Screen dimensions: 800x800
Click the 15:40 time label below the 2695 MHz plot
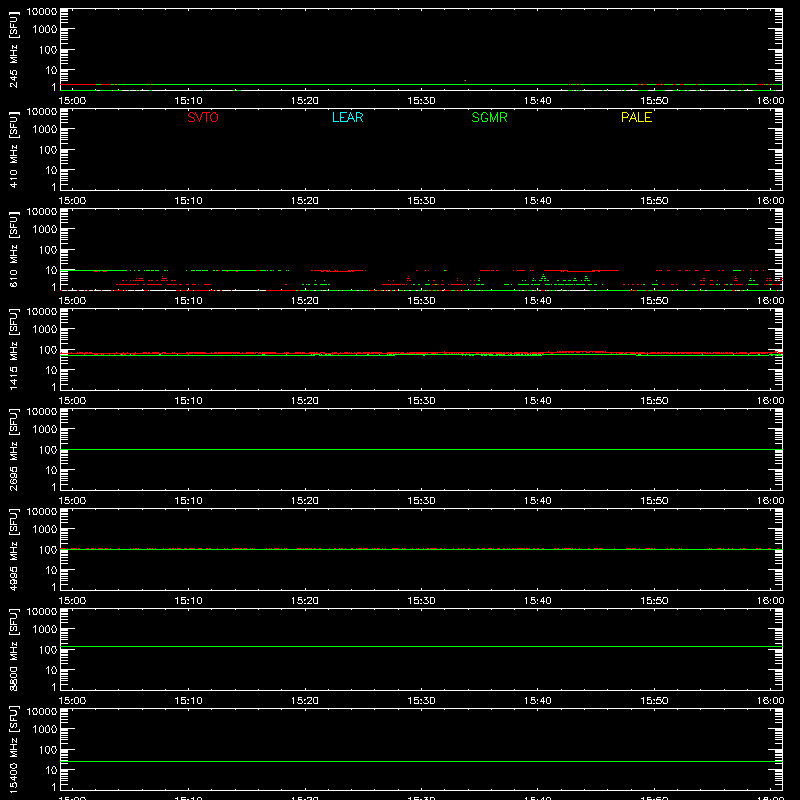(537, 501)
